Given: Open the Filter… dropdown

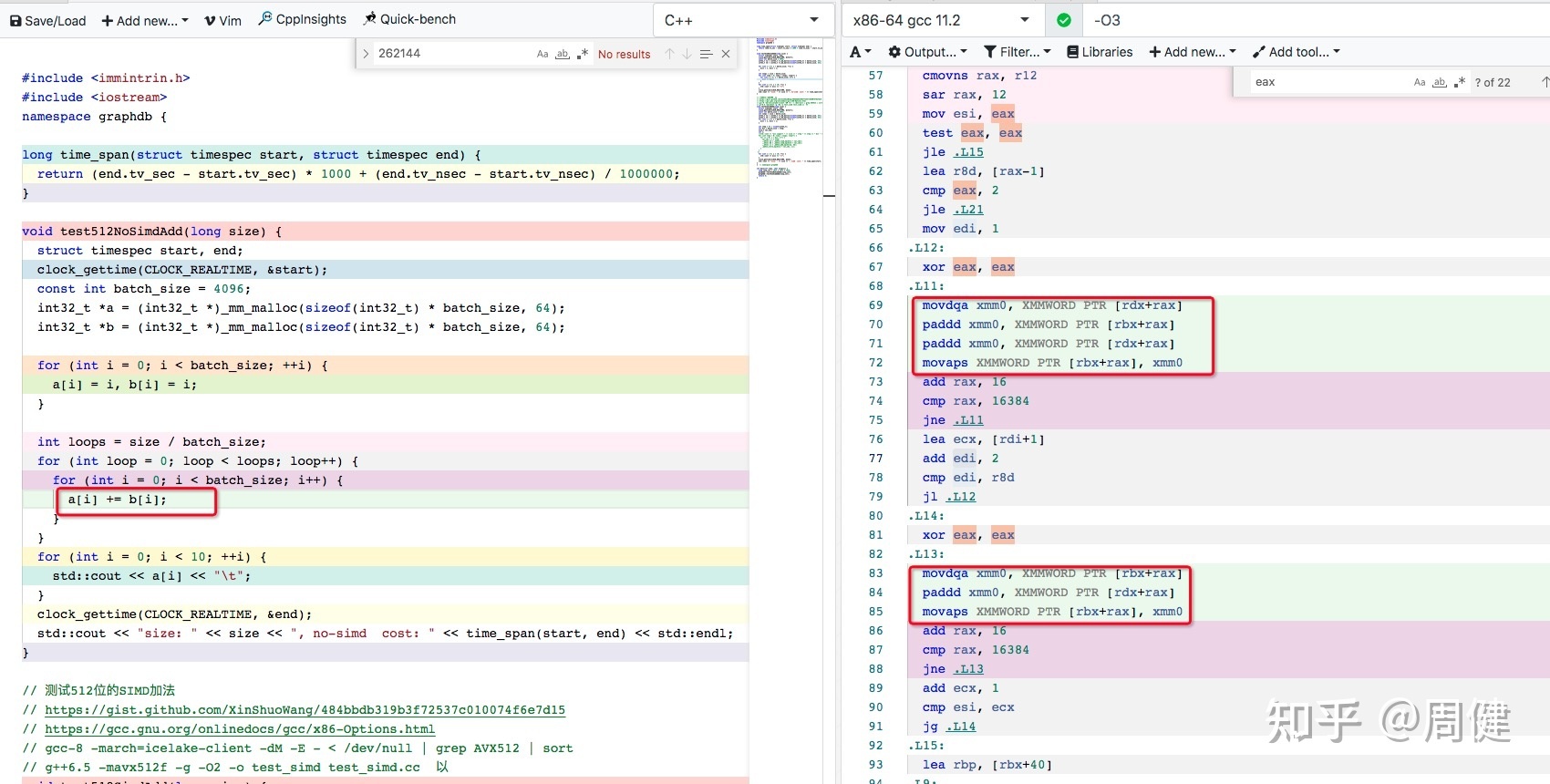Looking at the screenshot, I should pyautogui.click(x=1018, y=52).
